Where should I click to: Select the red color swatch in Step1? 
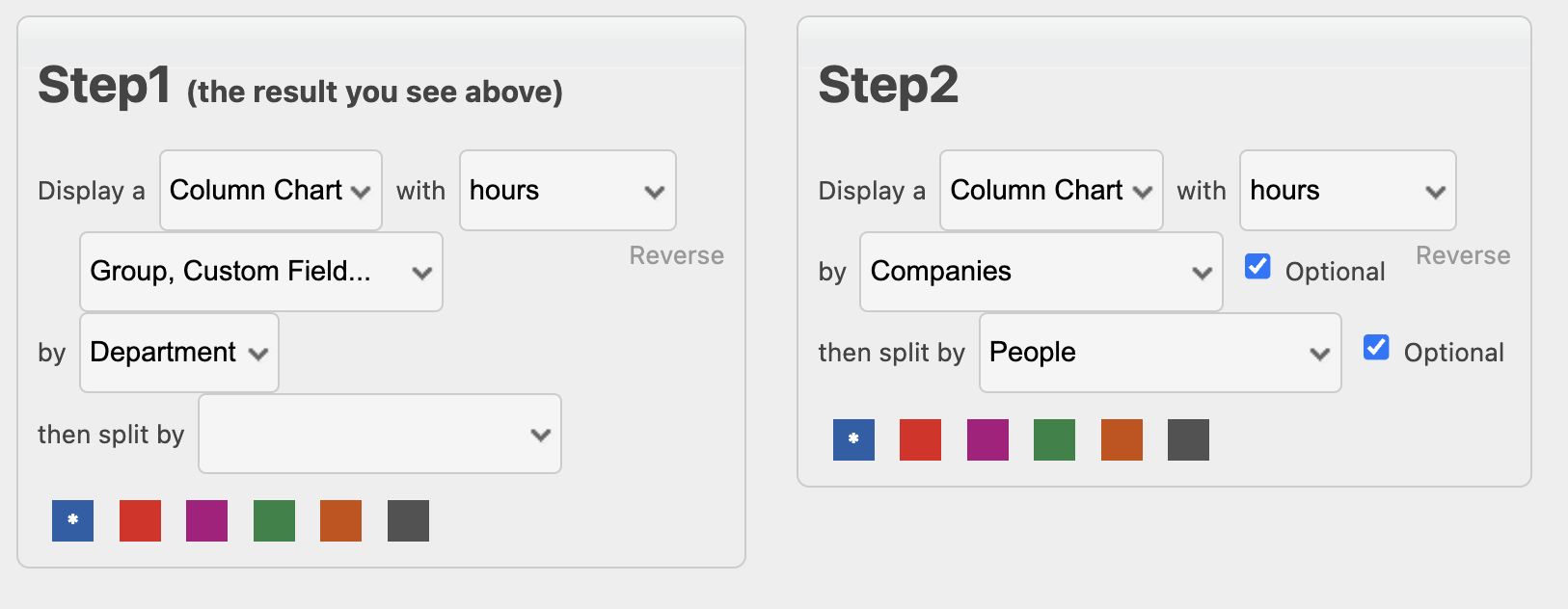tap(140, 520)
